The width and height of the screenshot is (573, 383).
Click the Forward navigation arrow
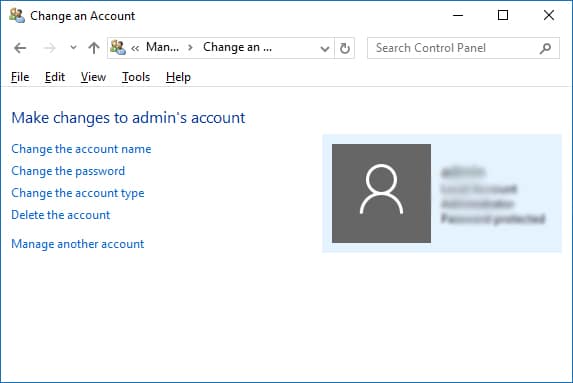tap(49, 48)
